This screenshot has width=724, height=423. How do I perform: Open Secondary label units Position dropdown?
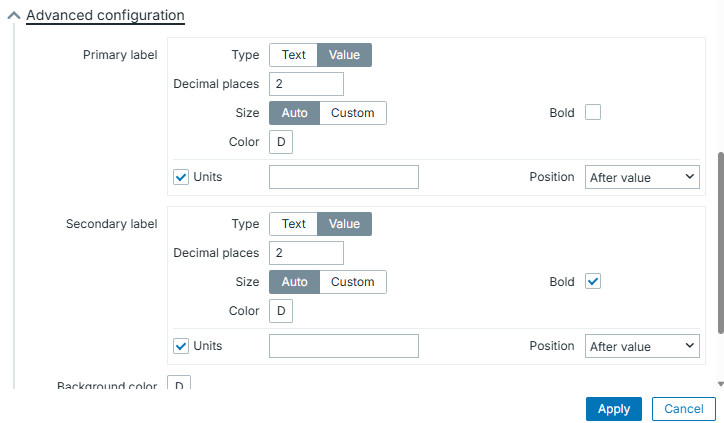(642, 346)
